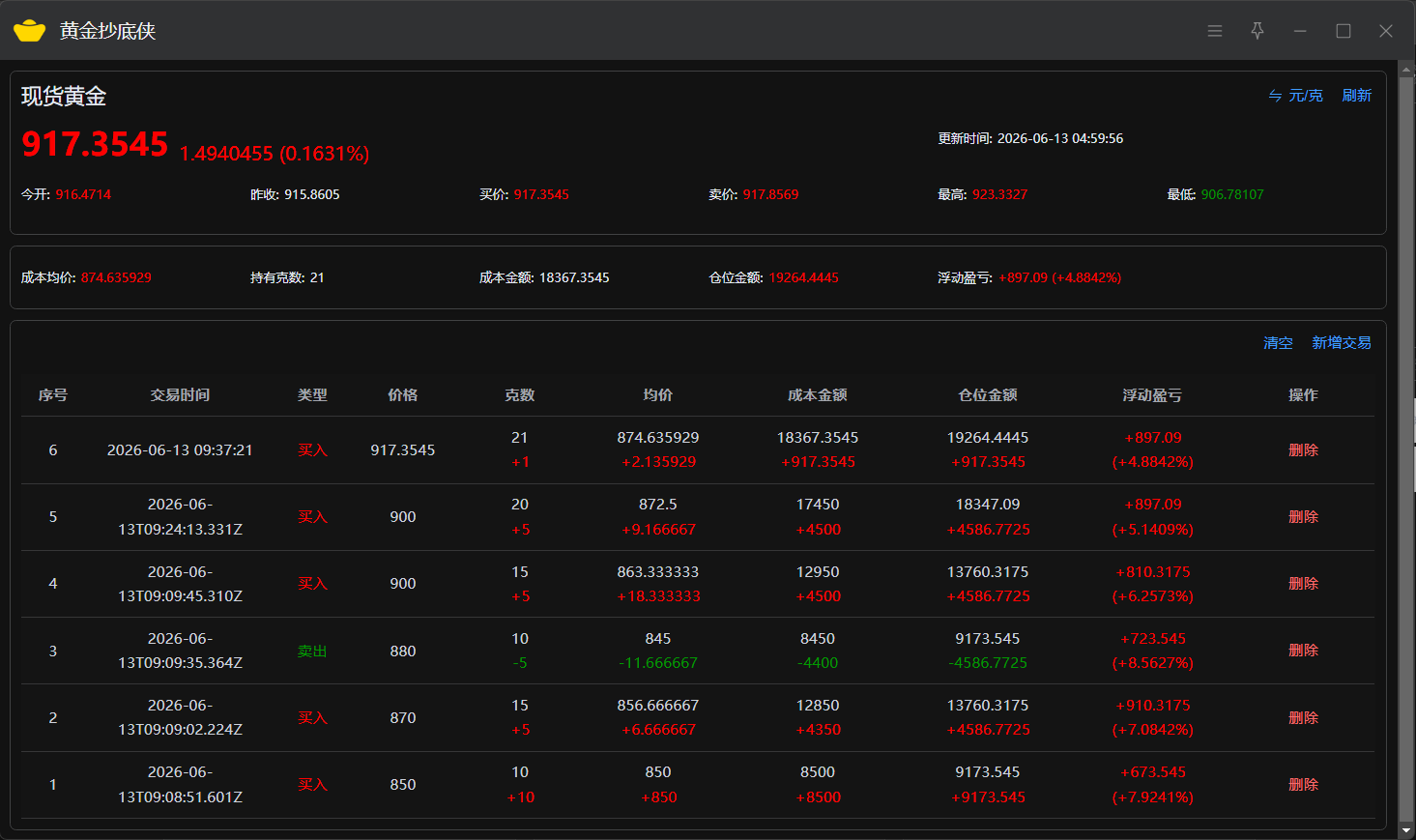Click price 850 in row 1
This screenshot has width=1416, height=840.
pyautogui.click(x=403, y=784)
